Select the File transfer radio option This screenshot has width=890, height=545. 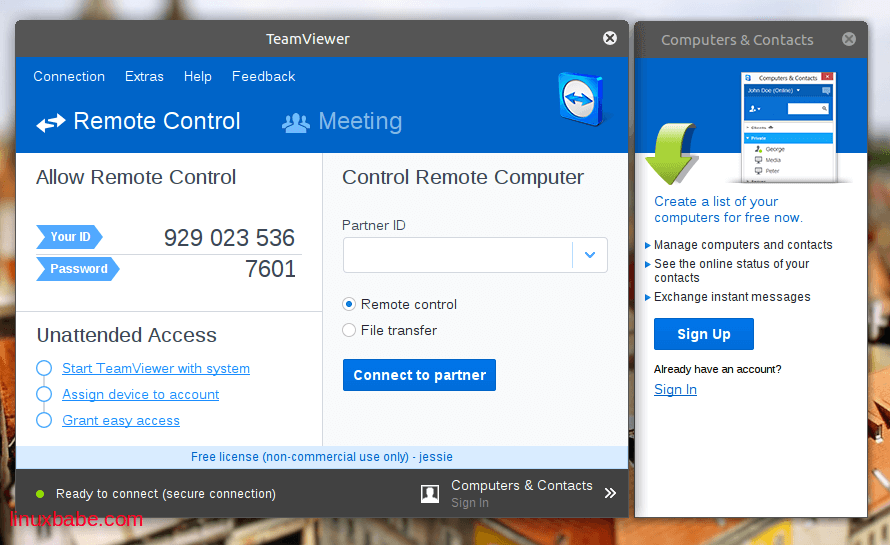tap(349, 330)
